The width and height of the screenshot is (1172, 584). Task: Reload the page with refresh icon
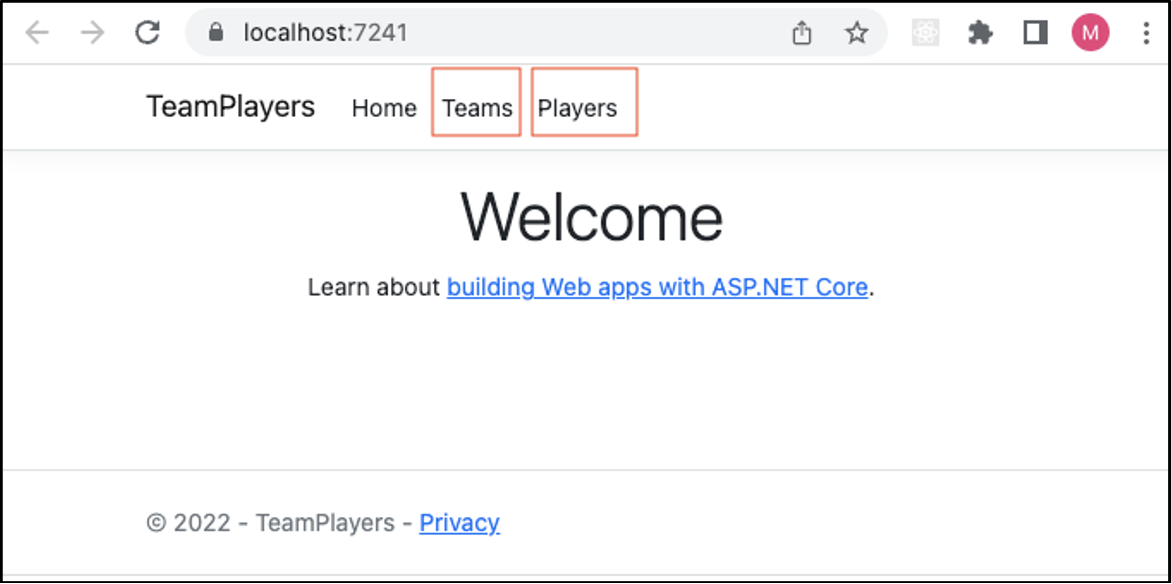[147, 32]
